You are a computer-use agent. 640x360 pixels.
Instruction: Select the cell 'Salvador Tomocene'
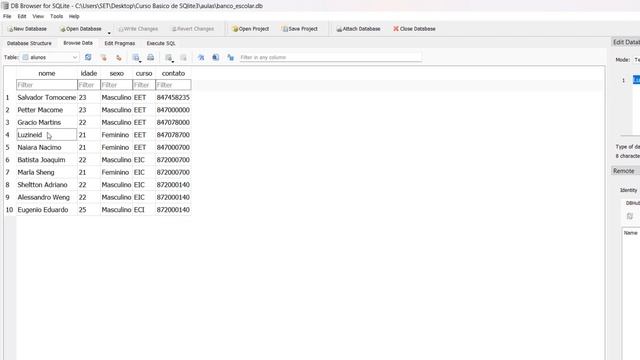click(47, 98)
